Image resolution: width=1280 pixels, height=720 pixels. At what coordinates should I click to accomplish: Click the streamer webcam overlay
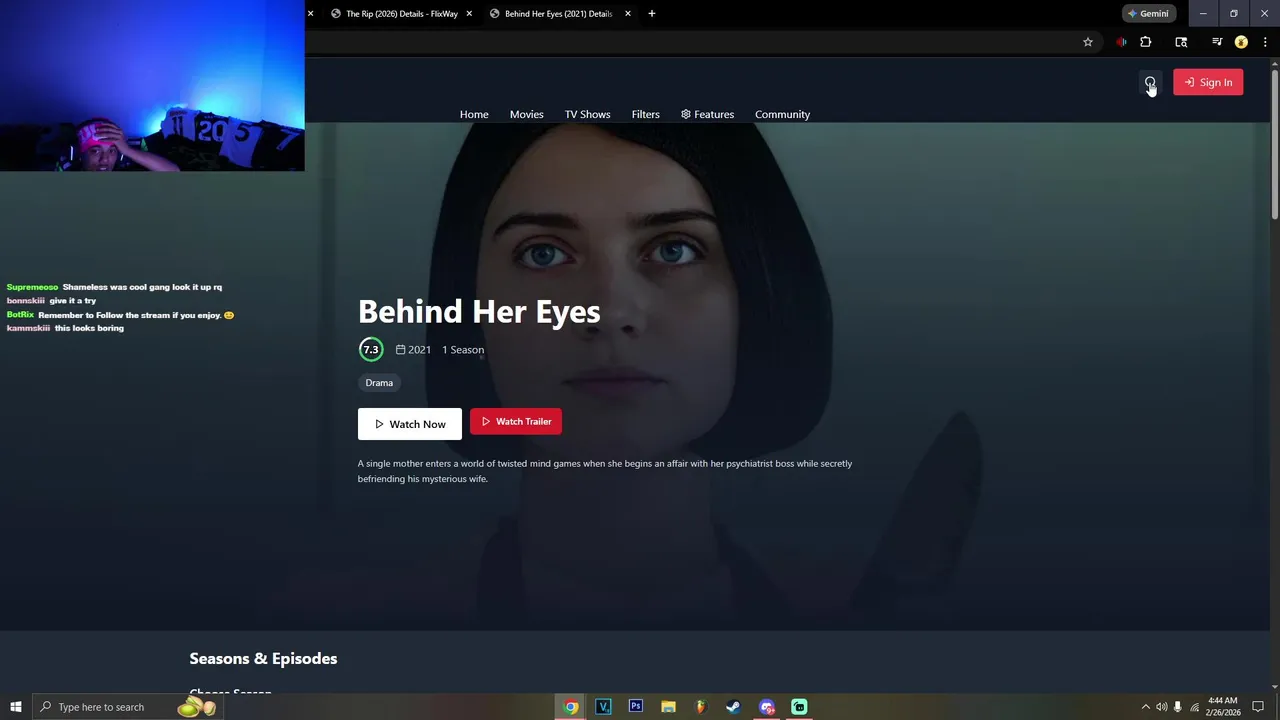pos(152,86)
